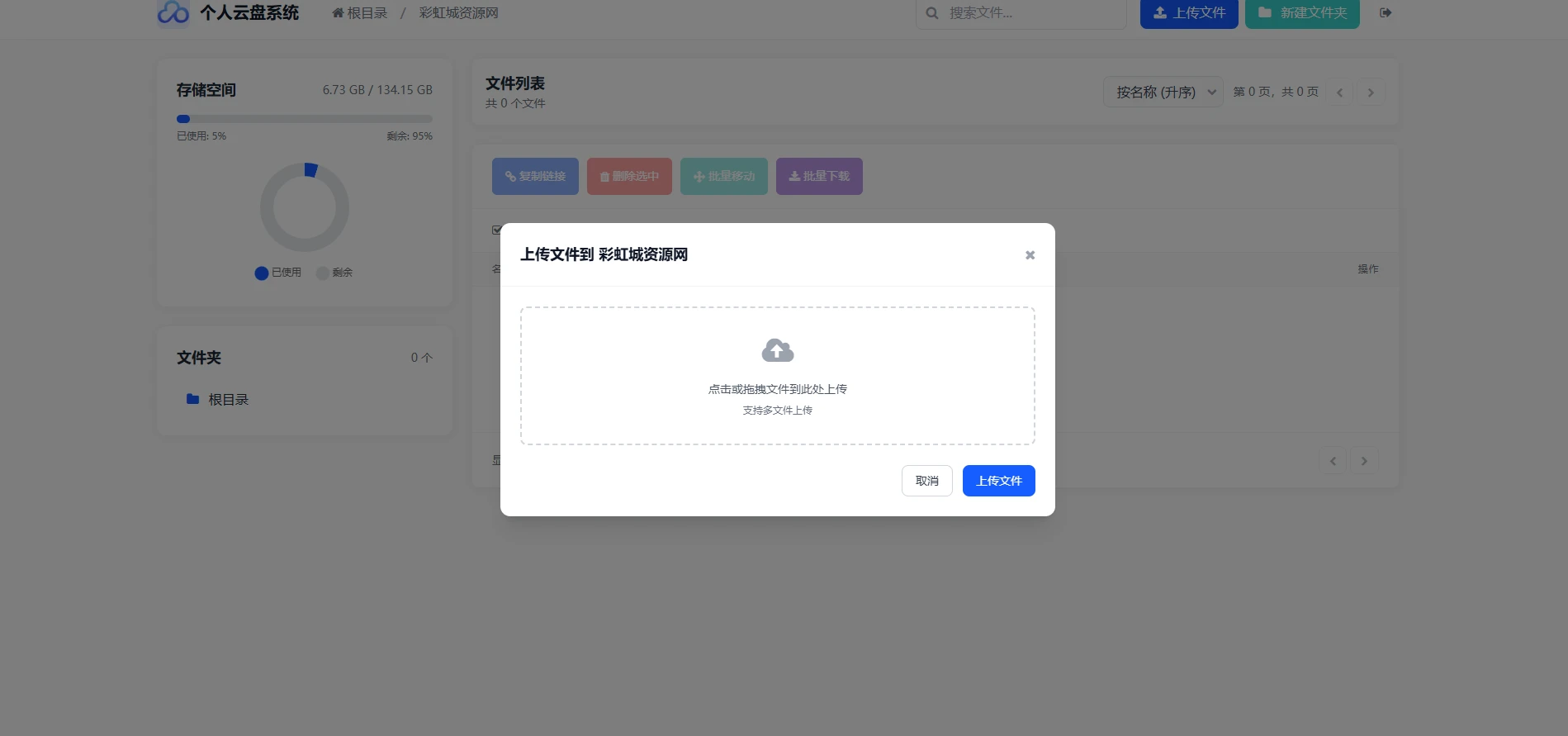1568x736 pixels.
Task: Click the 上传文件 button in header
Action: pyautogui.click(x=1189, y=13)
